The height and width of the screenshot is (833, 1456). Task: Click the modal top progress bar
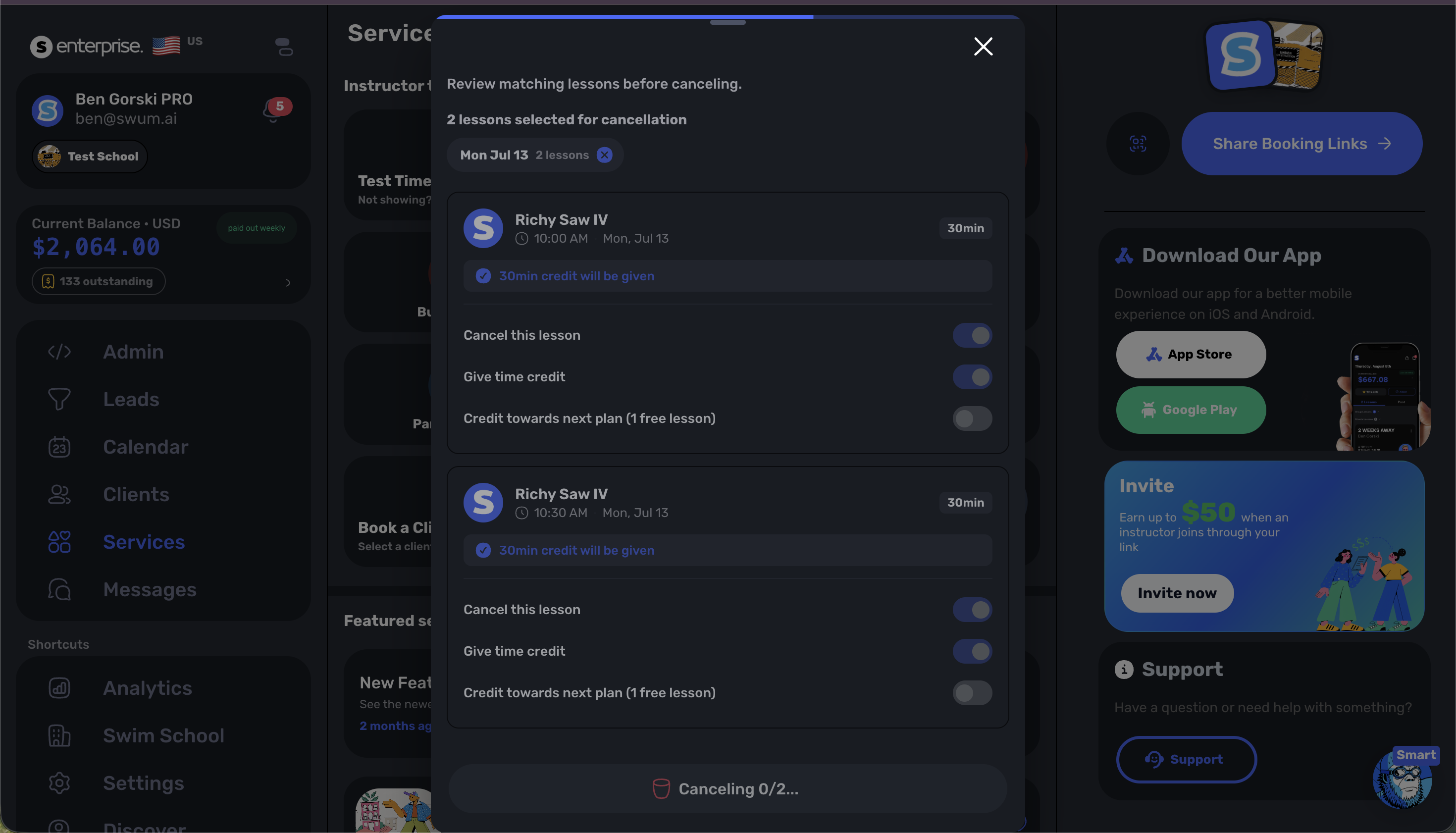pos(728,17)
